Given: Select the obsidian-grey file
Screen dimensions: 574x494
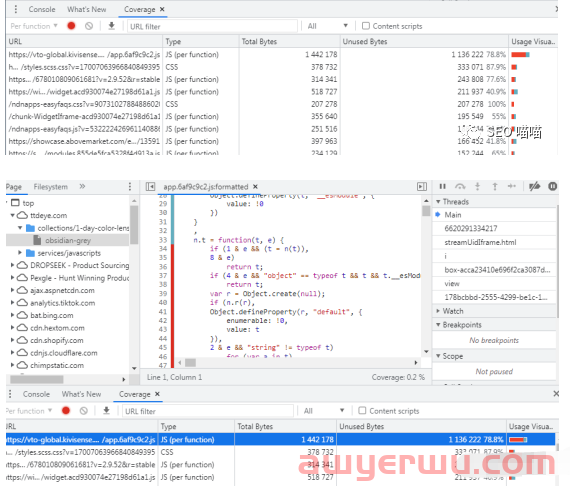Looking at the screenshot, I should [x=68, y=241].
